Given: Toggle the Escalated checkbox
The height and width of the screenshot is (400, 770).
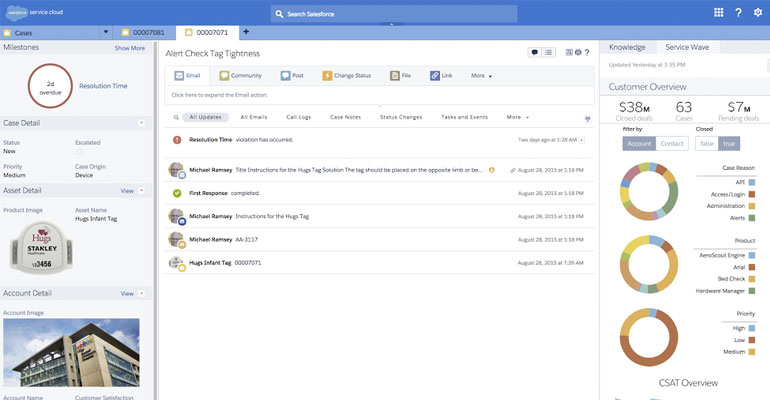Looking at the screenshot, I should (x=79, y=152).
